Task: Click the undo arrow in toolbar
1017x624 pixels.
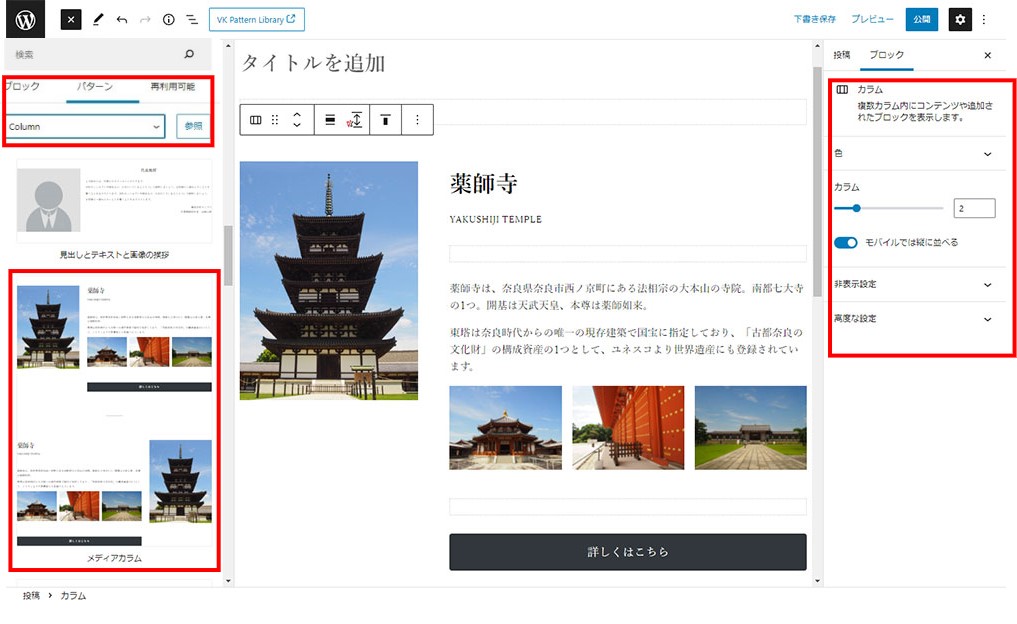Action: tap(122, 20)
